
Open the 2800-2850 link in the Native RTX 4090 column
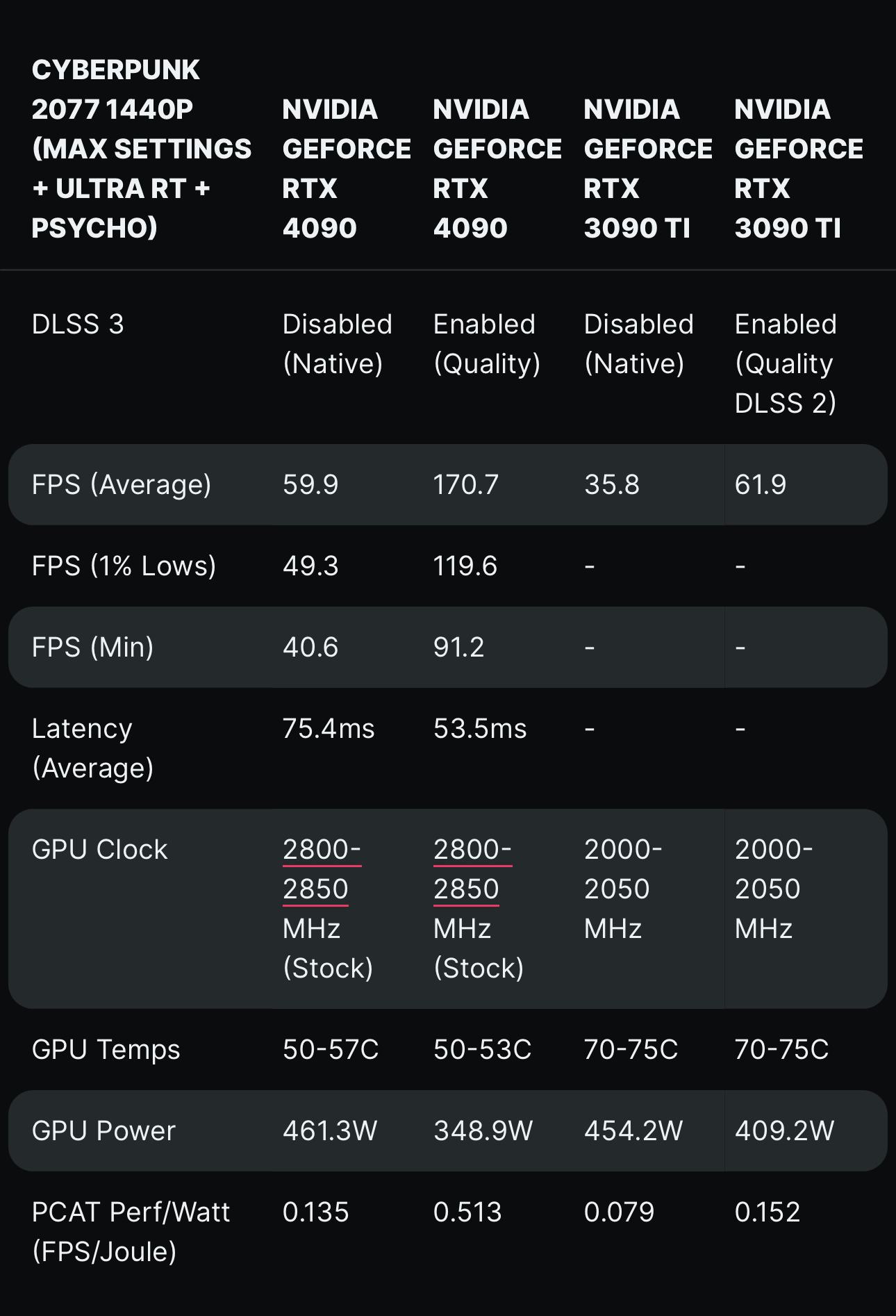pos(321,869)
